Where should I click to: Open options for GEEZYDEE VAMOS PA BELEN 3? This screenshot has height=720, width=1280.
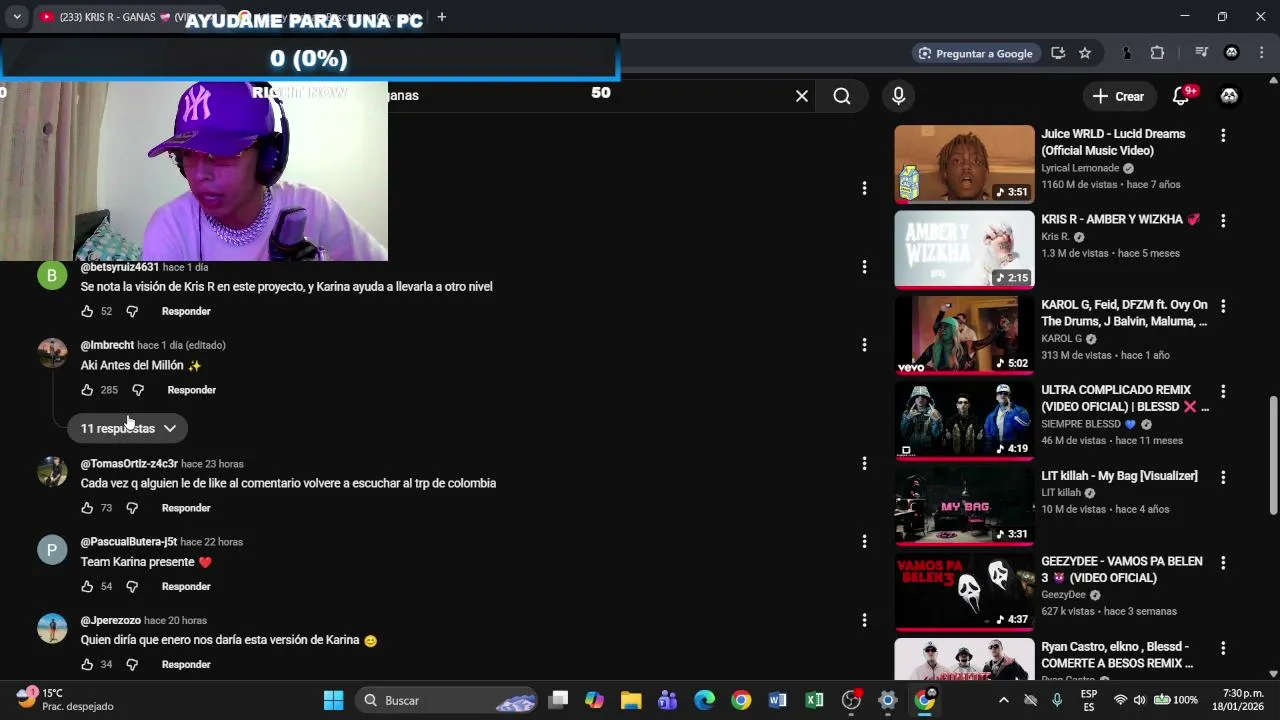[x=1223, y=563]
